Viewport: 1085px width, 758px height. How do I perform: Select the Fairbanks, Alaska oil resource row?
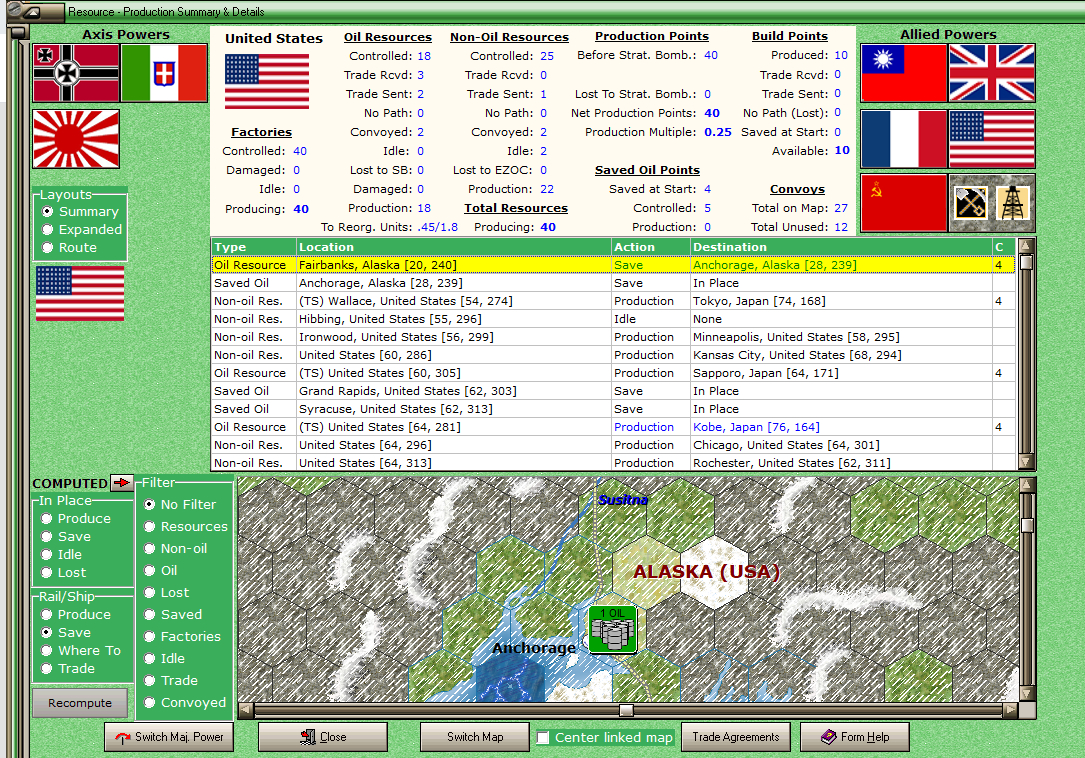(x=613, y=265)
